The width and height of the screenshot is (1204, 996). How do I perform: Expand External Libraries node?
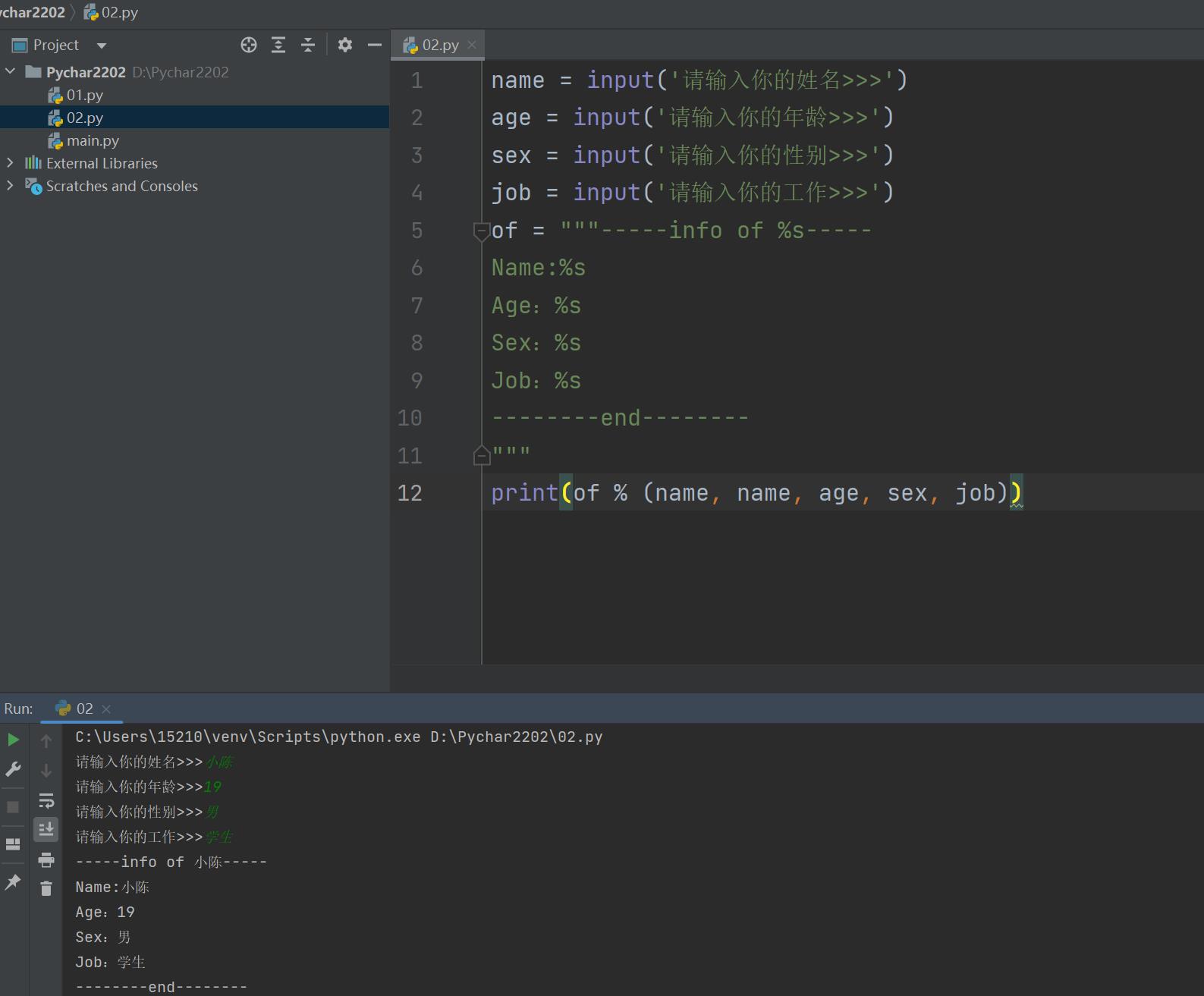coord(10,162)
